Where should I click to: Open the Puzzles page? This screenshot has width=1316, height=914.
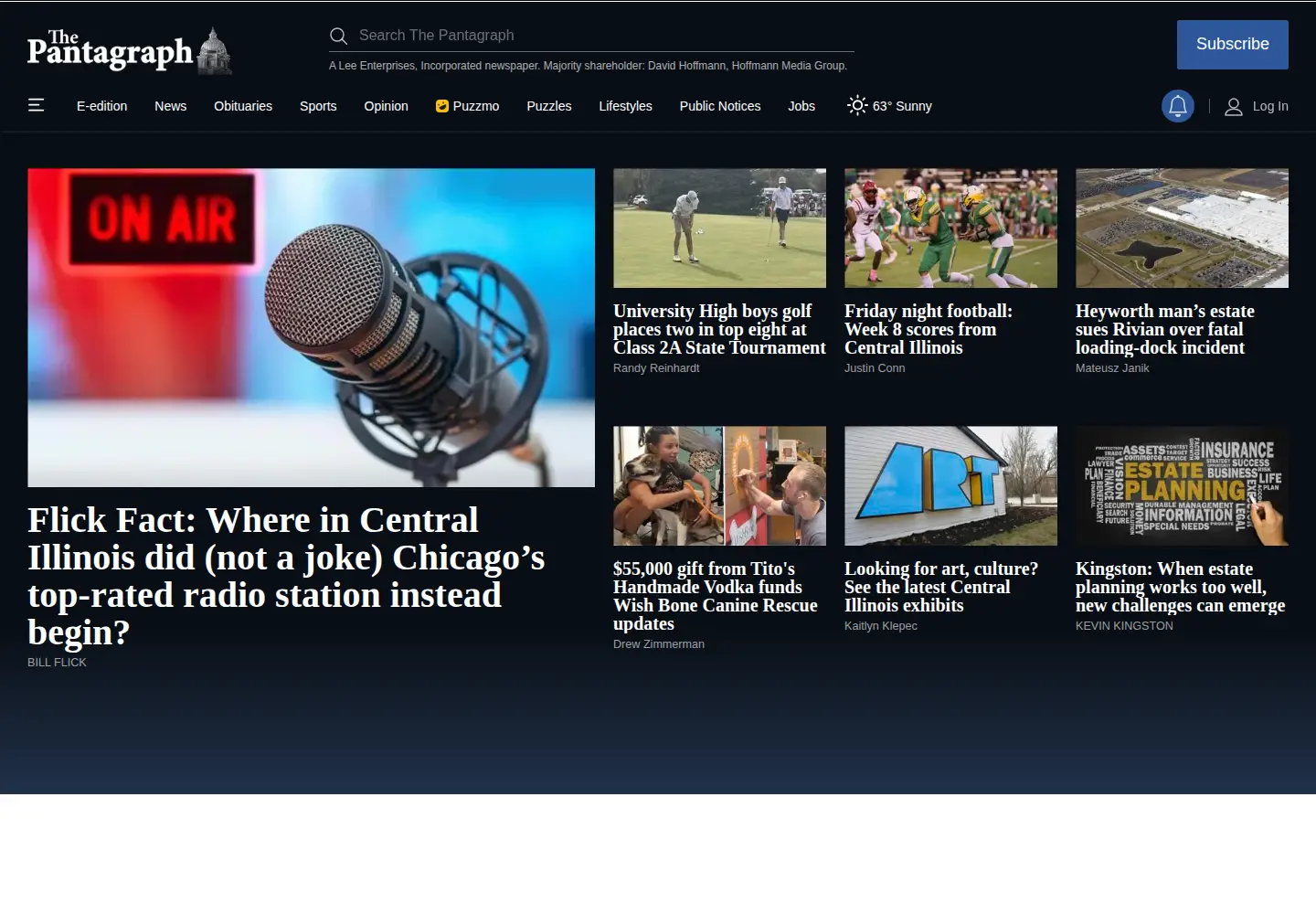click(549, 106)
